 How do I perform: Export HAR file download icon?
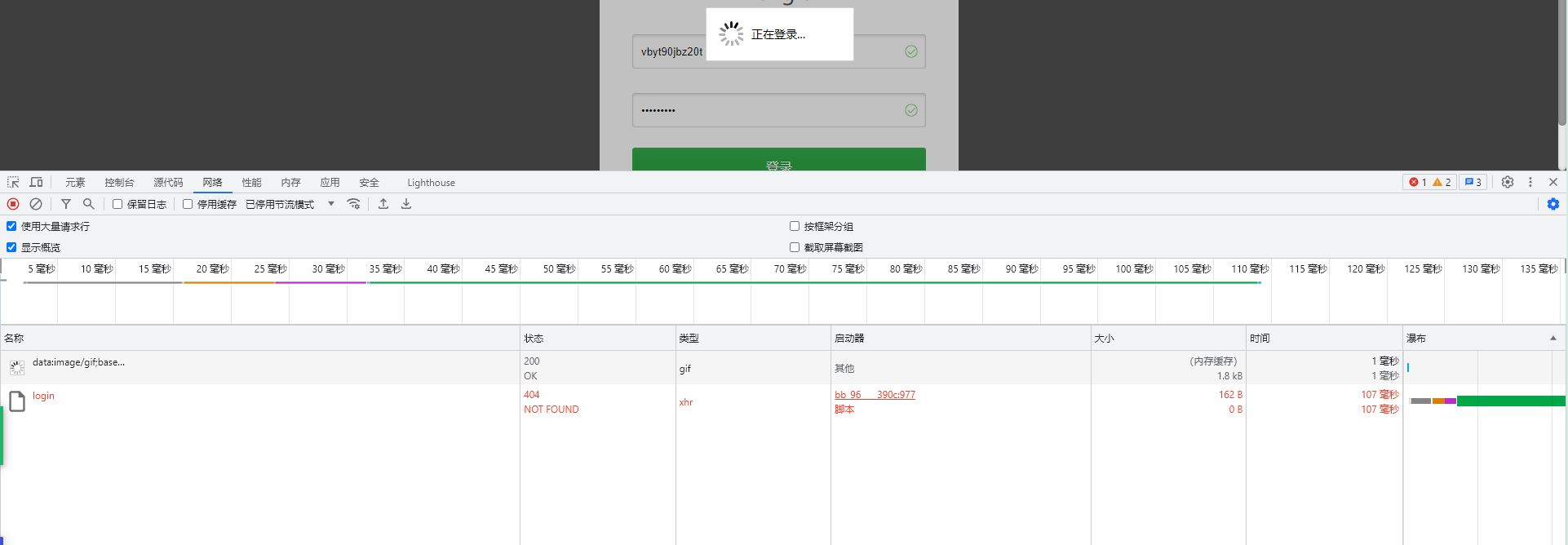[x=406, y=204]
